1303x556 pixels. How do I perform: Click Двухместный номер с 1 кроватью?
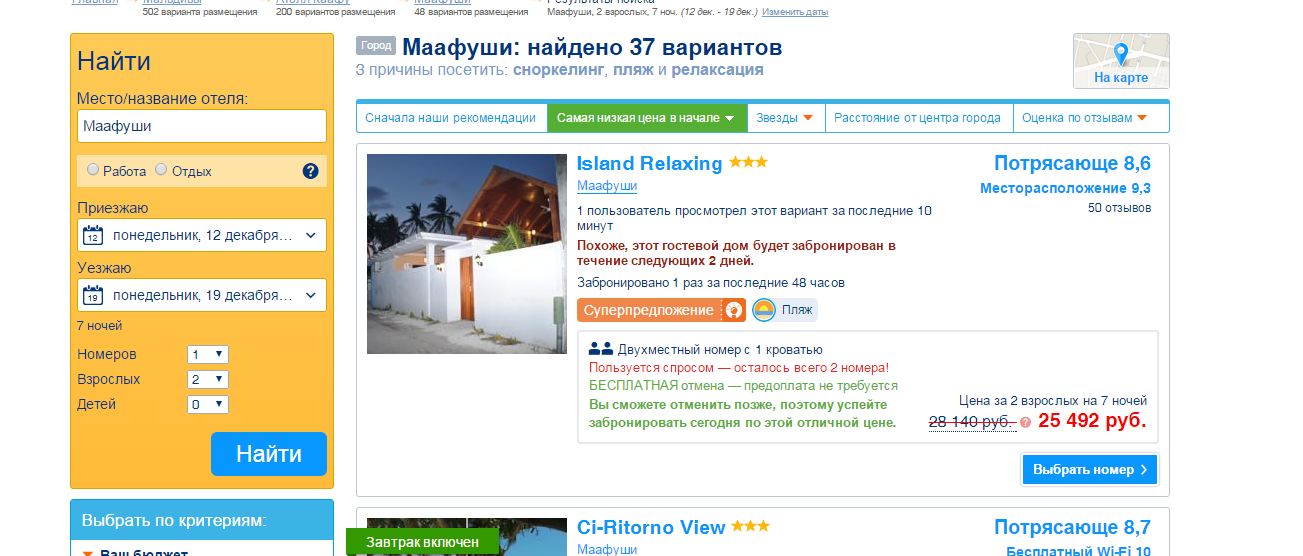720,350
